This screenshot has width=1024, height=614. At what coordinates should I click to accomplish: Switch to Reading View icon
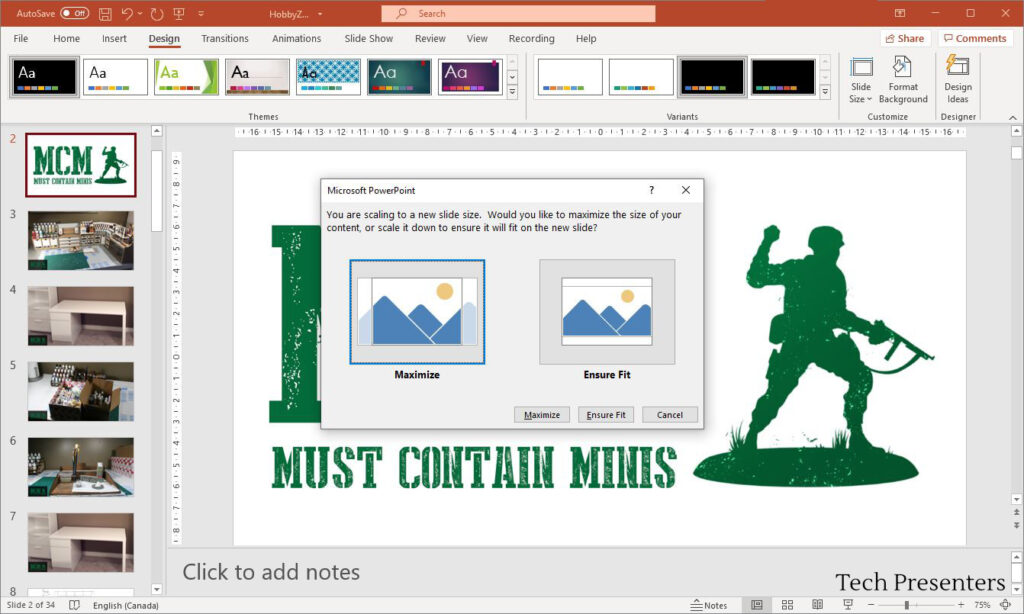click(817, 605)
